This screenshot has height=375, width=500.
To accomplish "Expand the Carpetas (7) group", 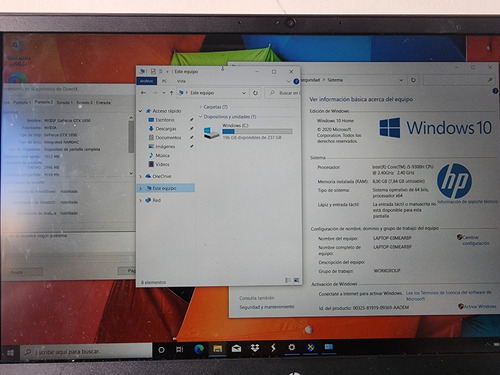I will pyautogui.click(x=201, y=107).
